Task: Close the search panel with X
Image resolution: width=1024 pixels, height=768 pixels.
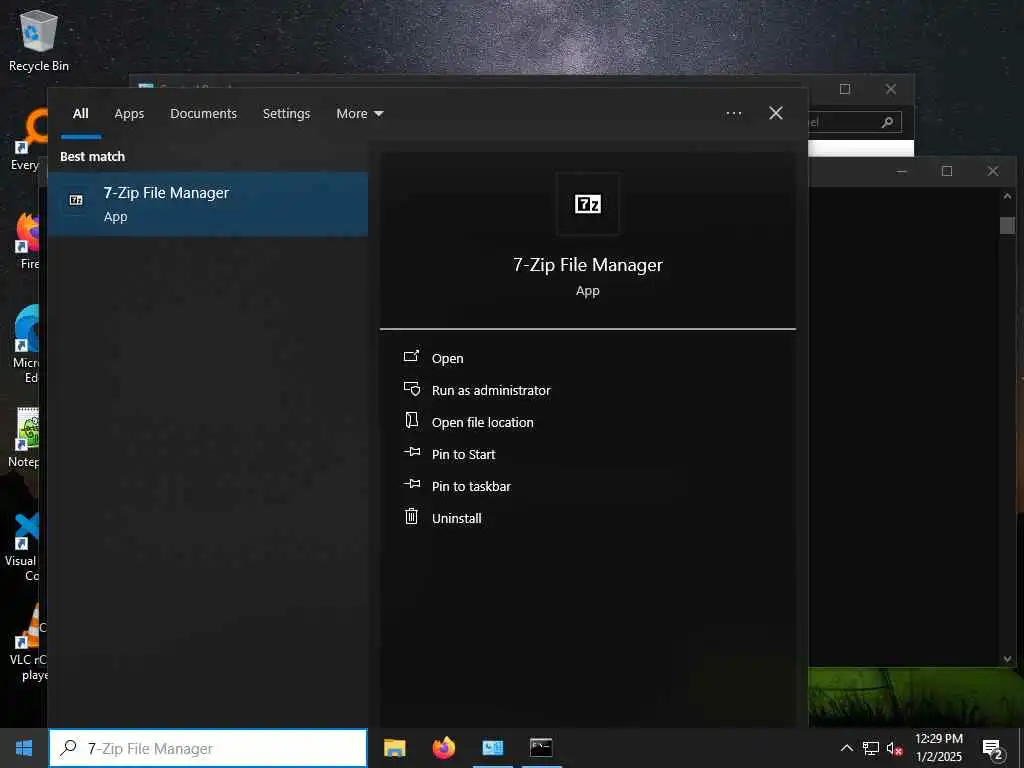Action: coord(776,114)
